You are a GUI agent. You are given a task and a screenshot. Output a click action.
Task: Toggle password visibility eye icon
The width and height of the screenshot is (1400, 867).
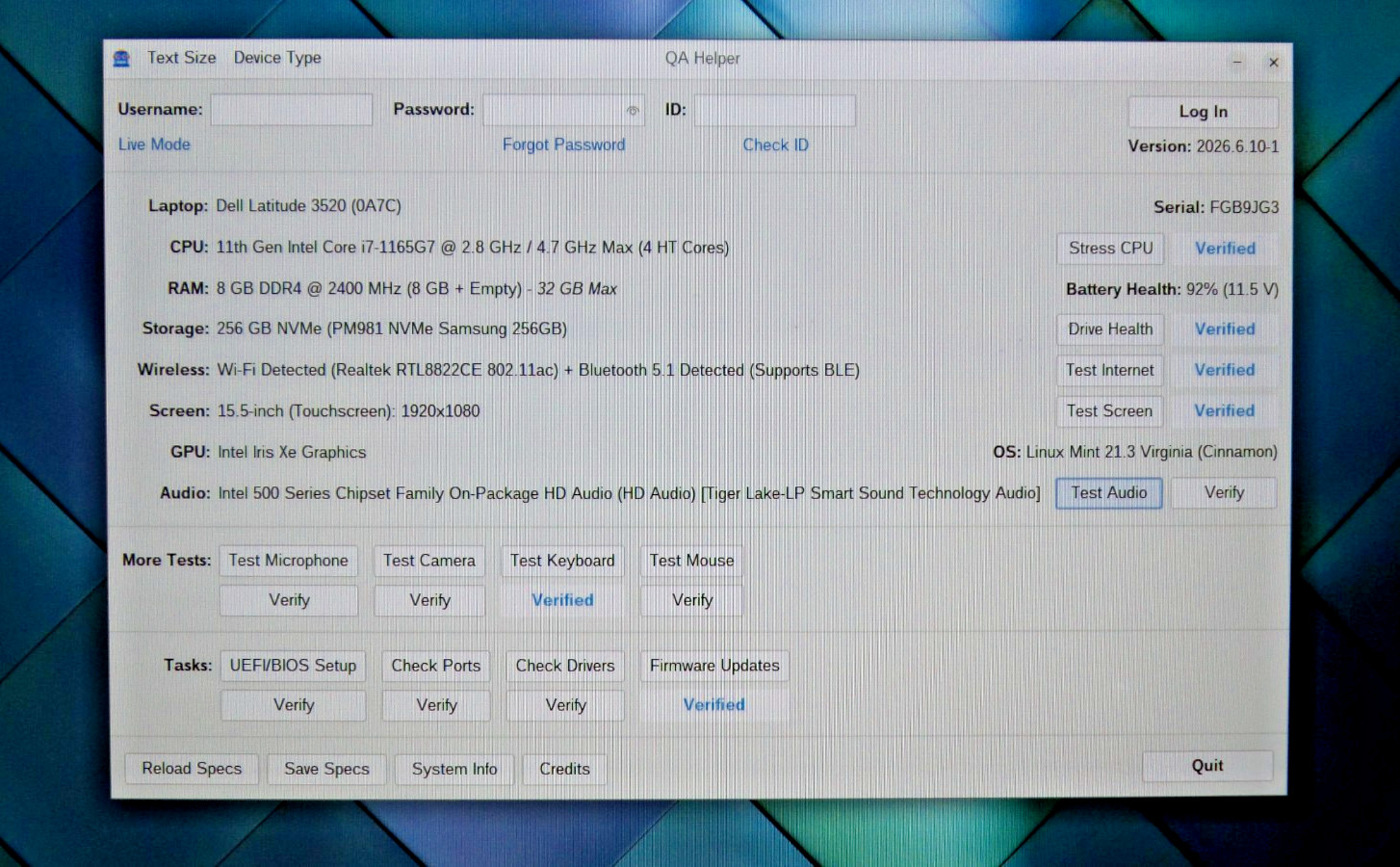pyautogui.click(x=633, y=111)
